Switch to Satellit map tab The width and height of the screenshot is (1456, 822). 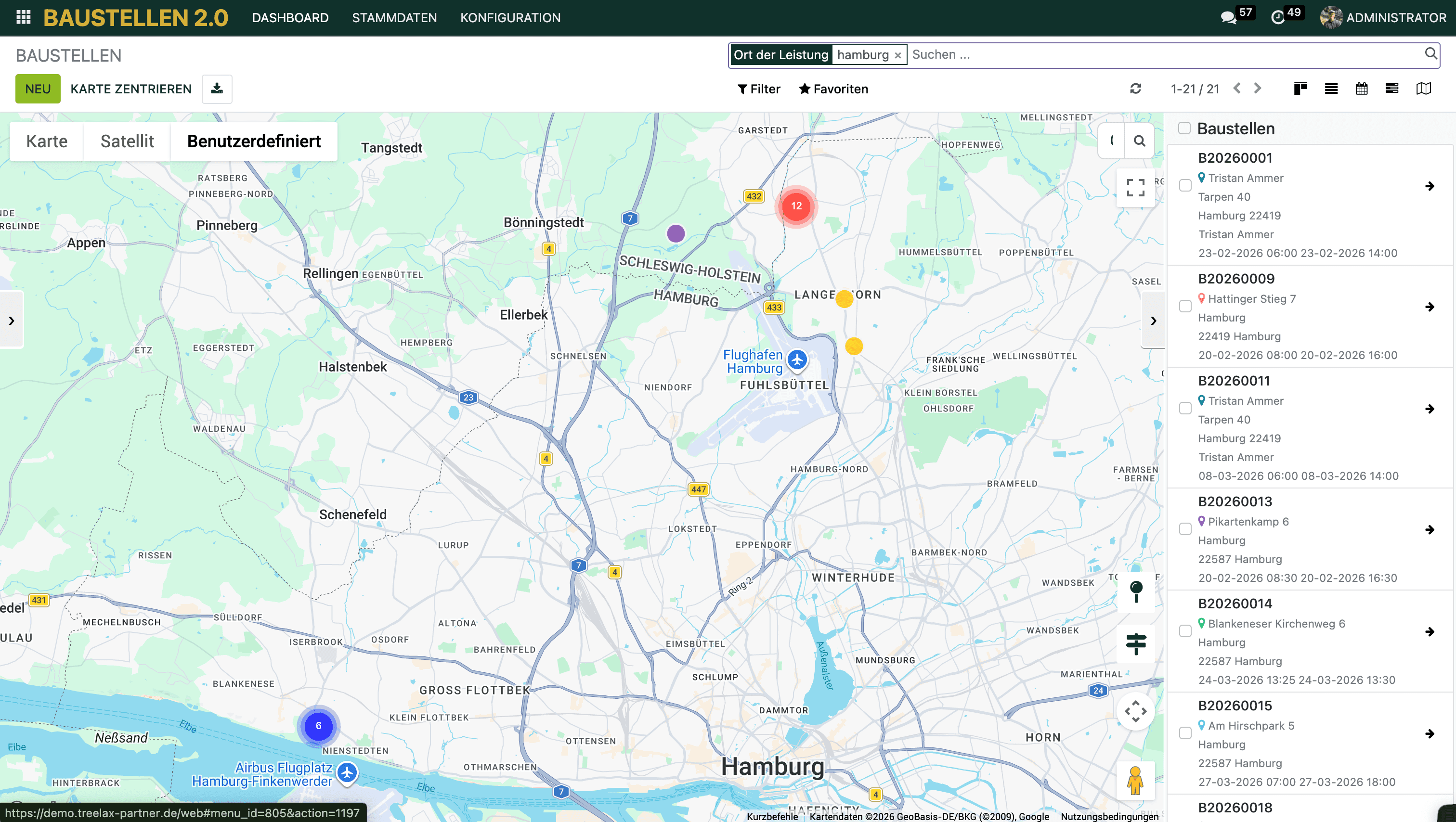coord(127,141)
